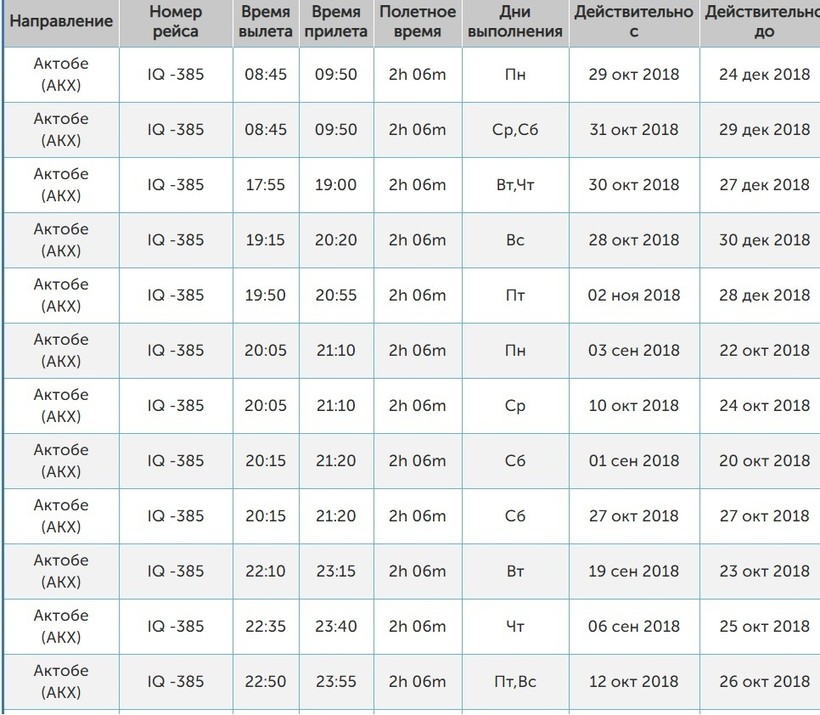Sort by "Номер рейса" column header
This screenshot has width=820, height=715.
point(176,21)
